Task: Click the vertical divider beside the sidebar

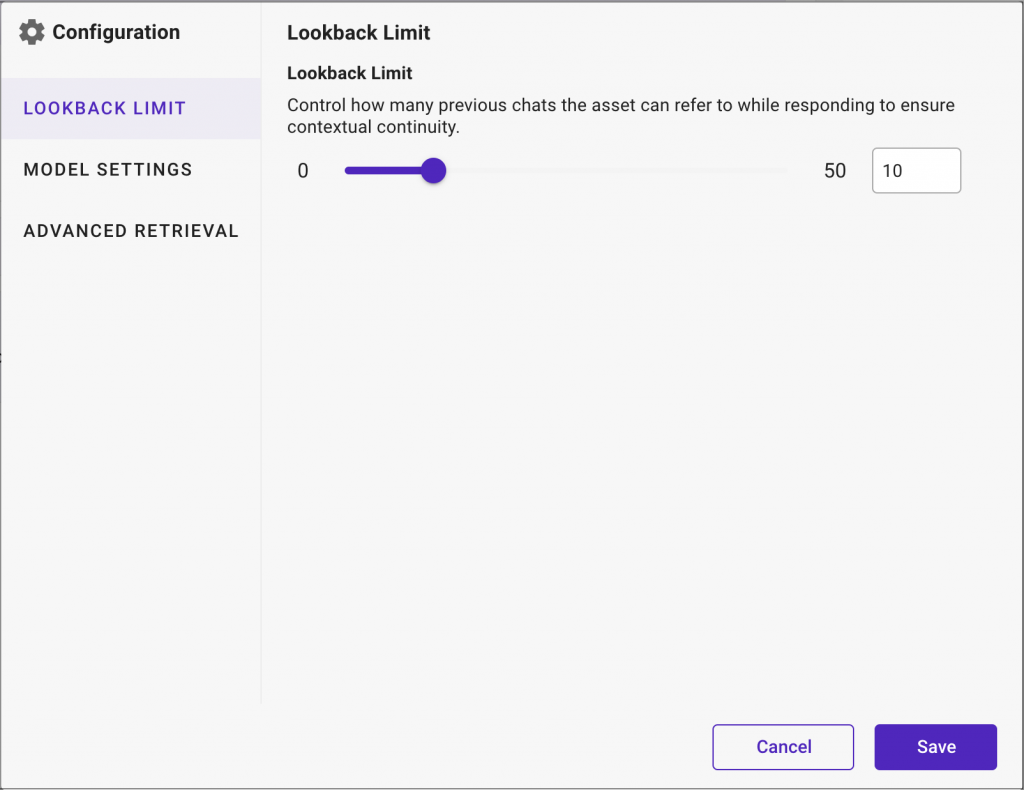Action: coord(261,392)
